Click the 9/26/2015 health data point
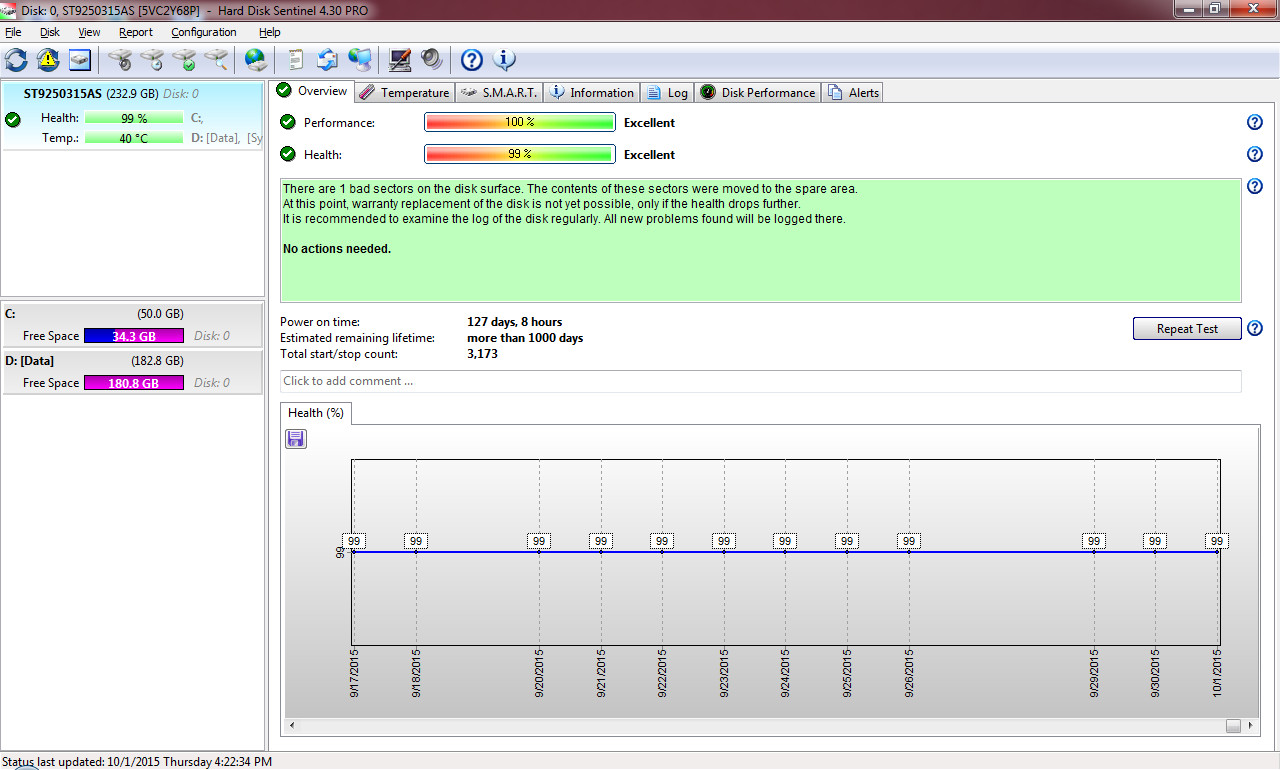 coord(909,541)
